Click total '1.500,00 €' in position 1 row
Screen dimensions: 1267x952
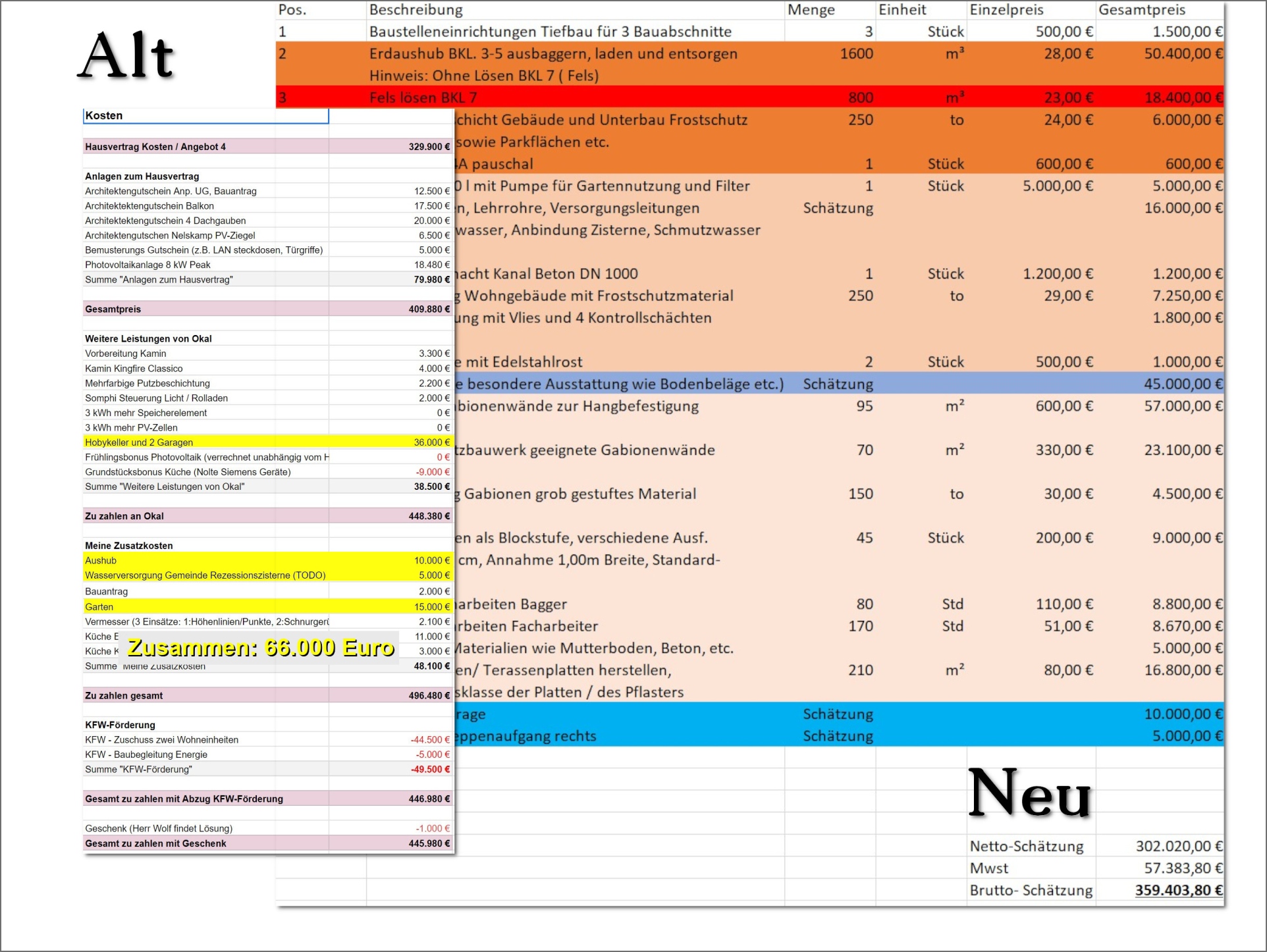point(1187,32)
